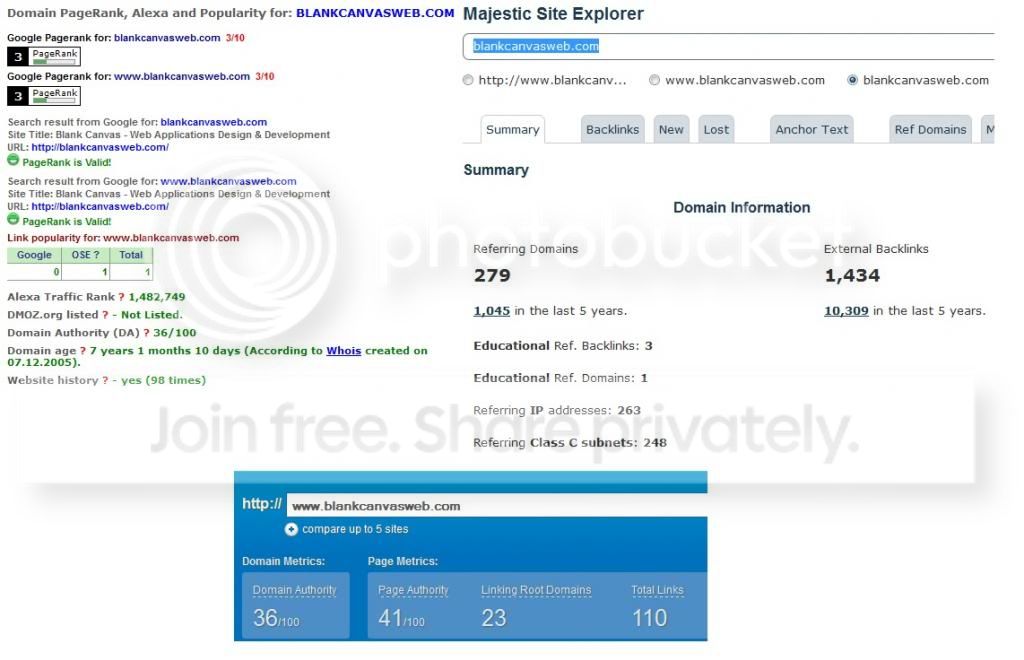Click the Alexa rank value 1,482,749

(x=157, y=297)
